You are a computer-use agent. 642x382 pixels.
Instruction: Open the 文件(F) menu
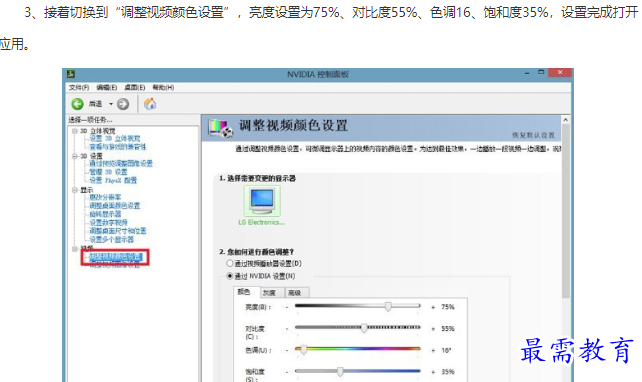[x=79, y=88]
